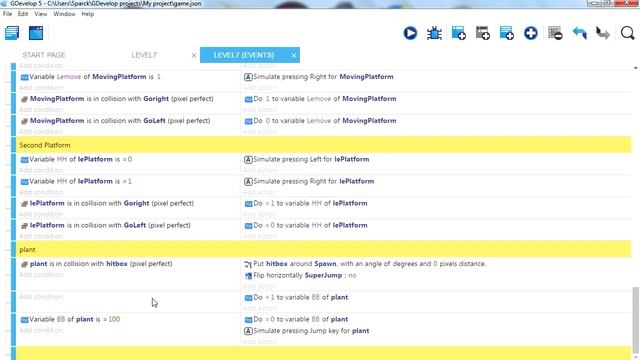Select action Do =0 to variable 88 of plant
Image resolution: width=640 pixels, height=360 pixels.
coord(296,319)
